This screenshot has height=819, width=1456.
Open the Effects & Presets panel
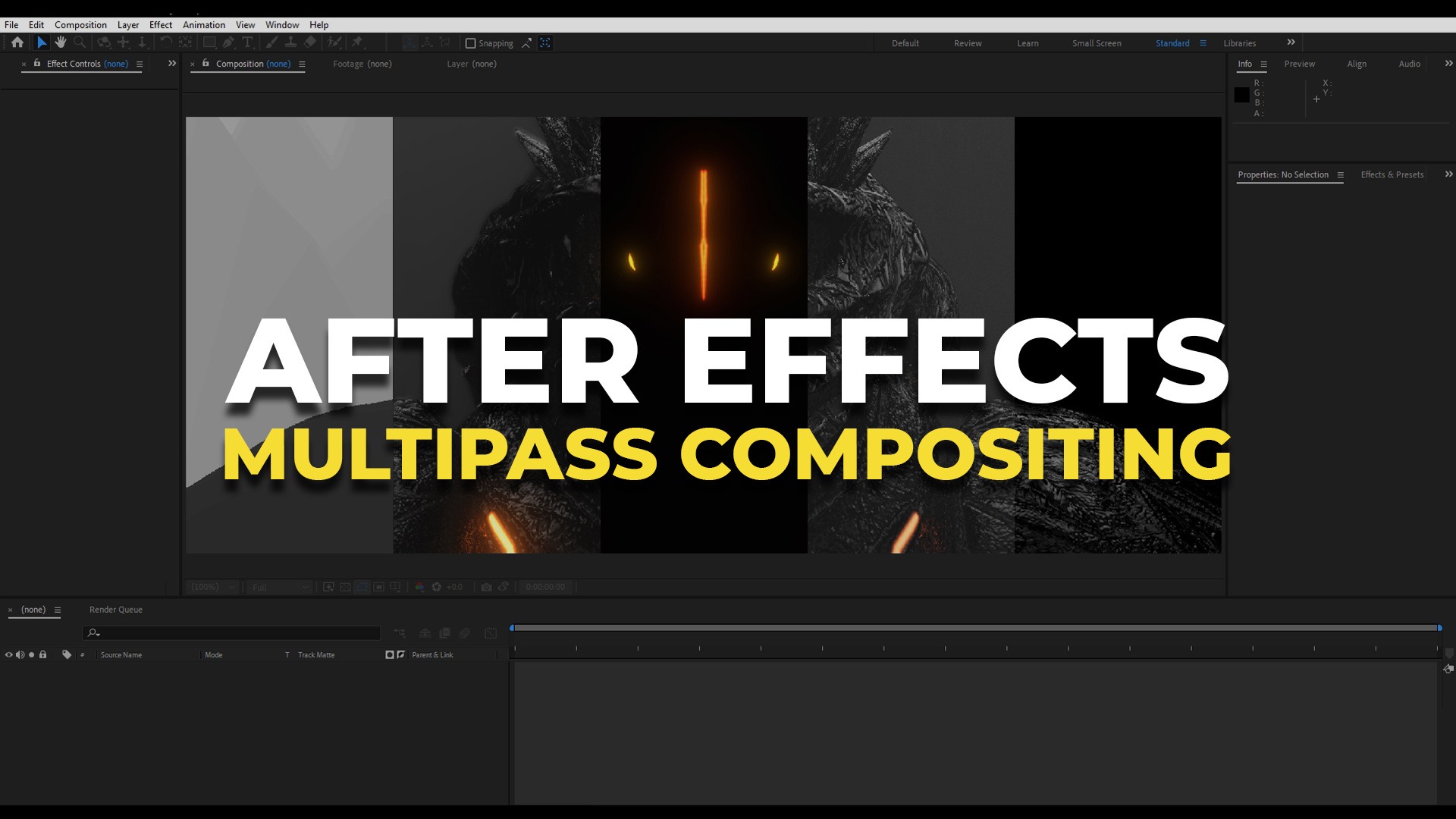(x=1392, y=175)
